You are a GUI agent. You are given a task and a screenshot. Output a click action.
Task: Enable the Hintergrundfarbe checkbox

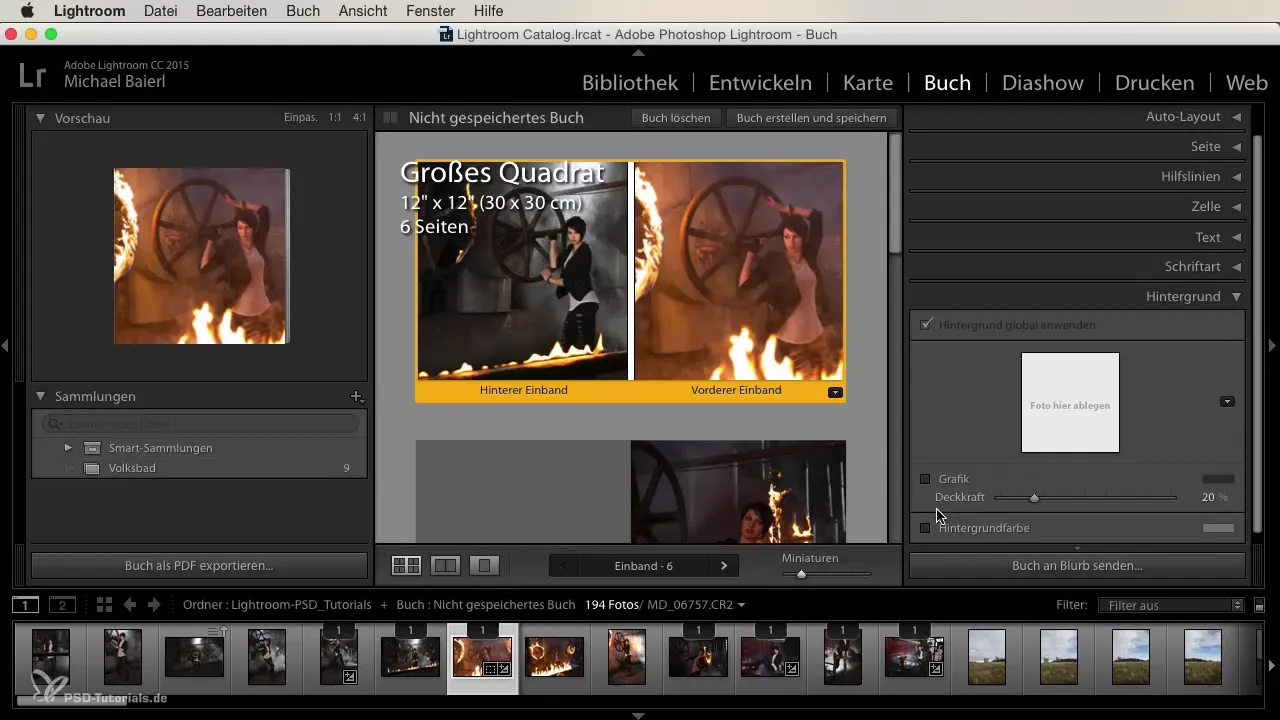point(925,528)
